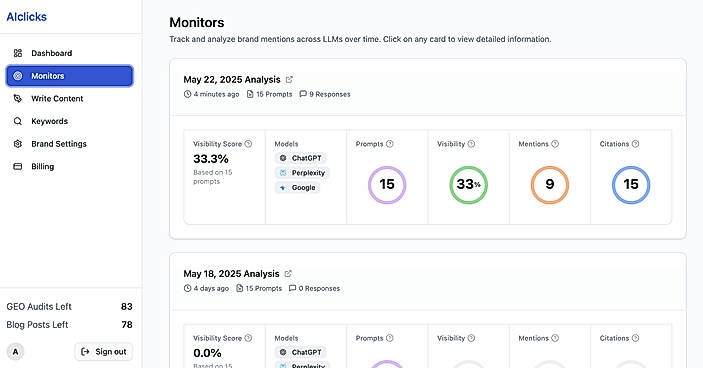
Task: Click help icon next to Mentions in May 22 card
Action: click(x=555, y=144)
